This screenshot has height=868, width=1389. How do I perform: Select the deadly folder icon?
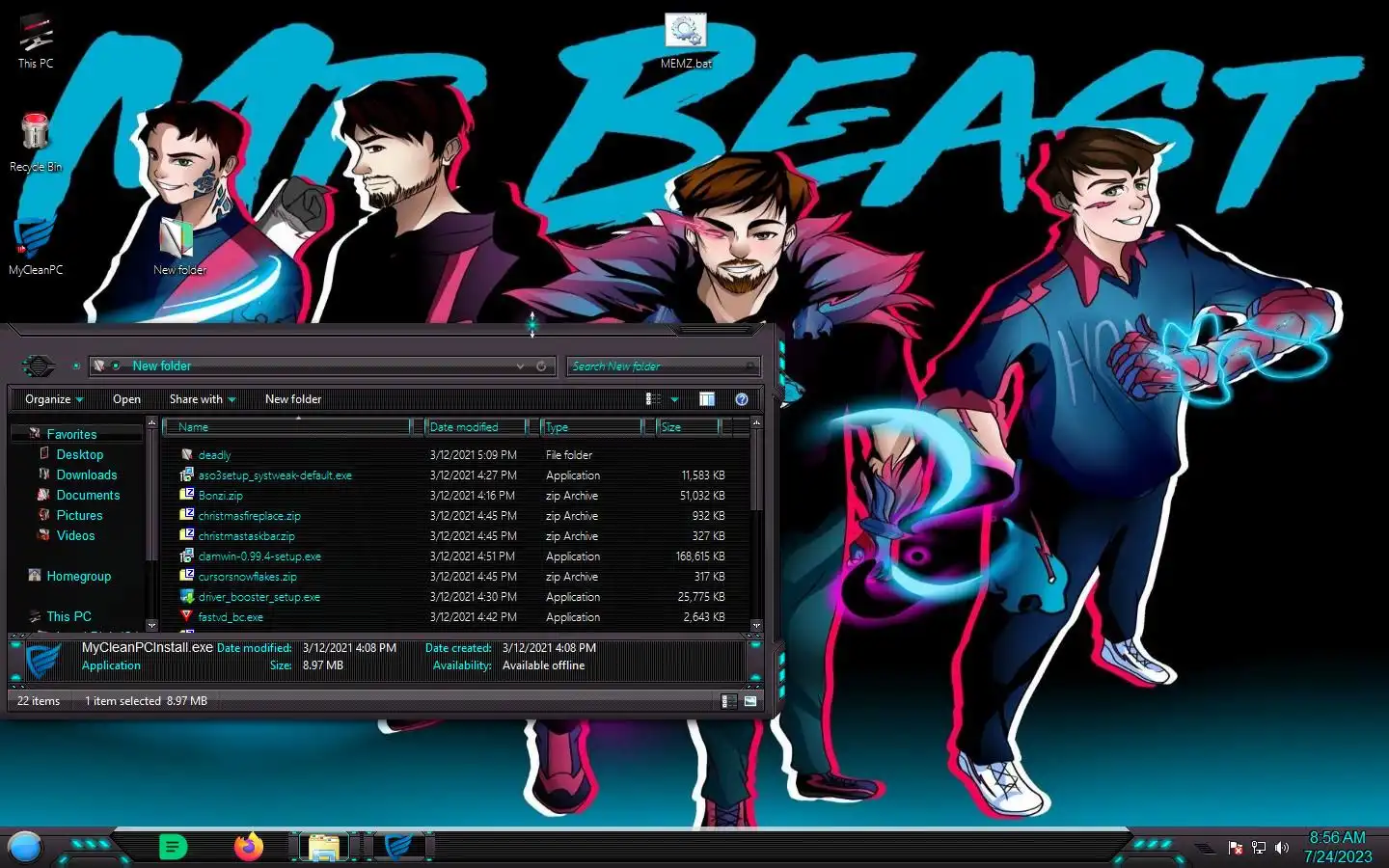coord(187,454)
